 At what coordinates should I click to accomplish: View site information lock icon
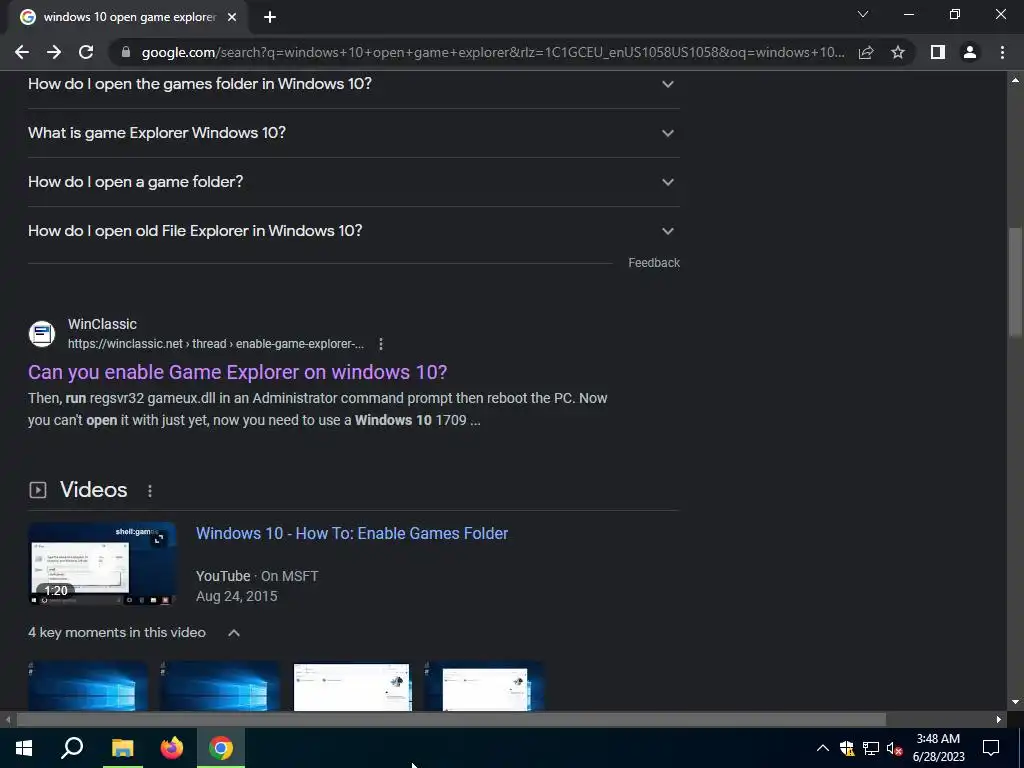coord(126,52)
